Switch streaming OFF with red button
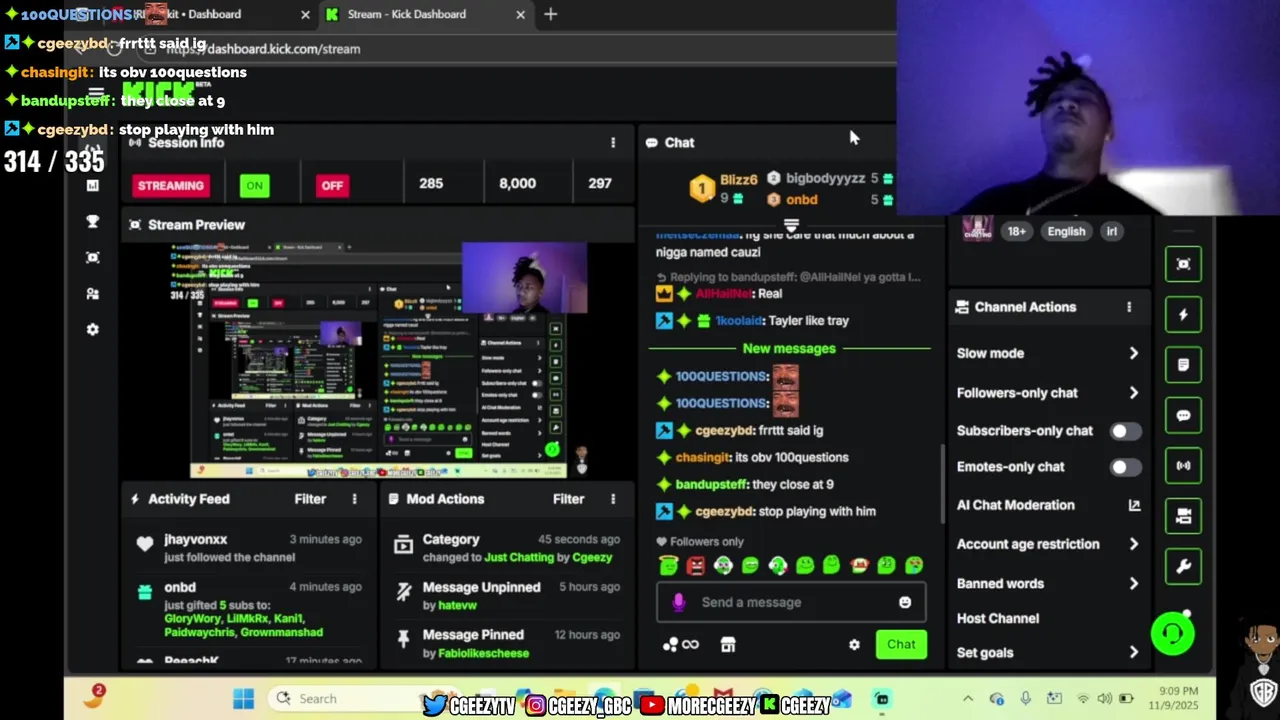The height and width of the screenshot is (720, 1280). pyautogui.click(x=332, y=185)
